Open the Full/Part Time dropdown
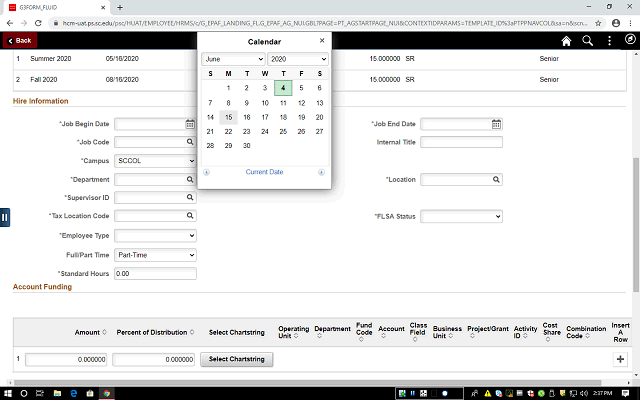Screen dimensions: 640x400 (x=155, y=255)
